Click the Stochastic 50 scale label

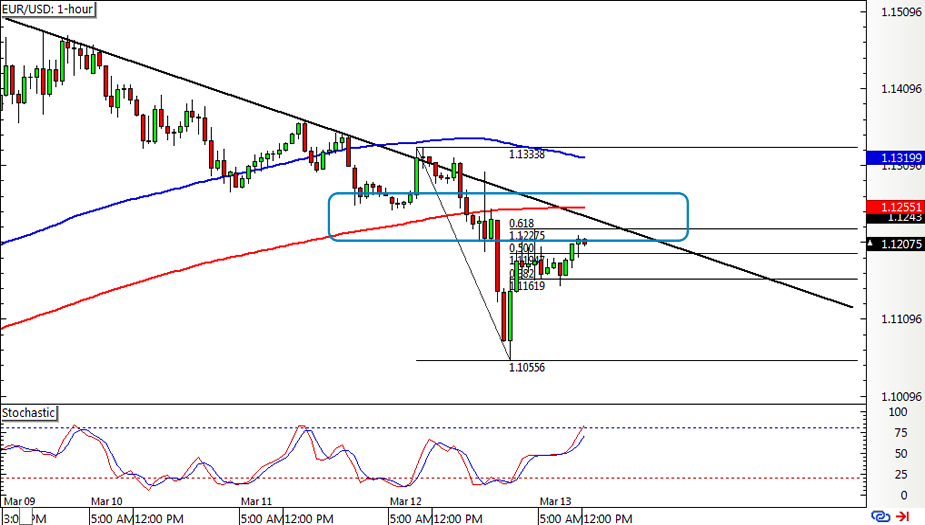(900, 454)
